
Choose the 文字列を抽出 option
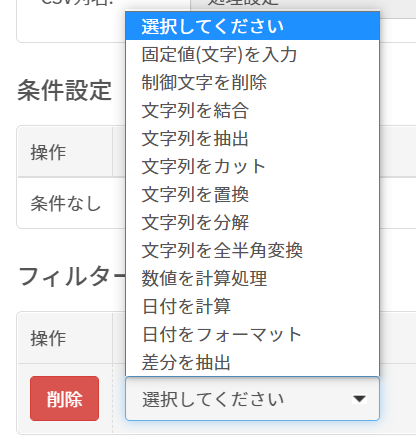pyautogui.click(x=252, y=138)
